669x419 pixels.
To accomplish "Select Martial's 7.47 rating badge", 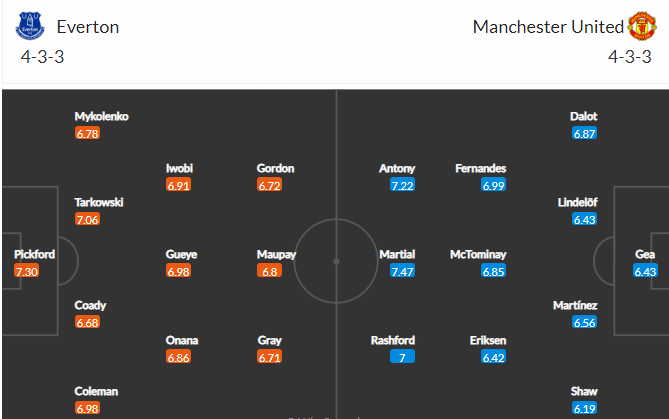I will click(x=402, y=271).
